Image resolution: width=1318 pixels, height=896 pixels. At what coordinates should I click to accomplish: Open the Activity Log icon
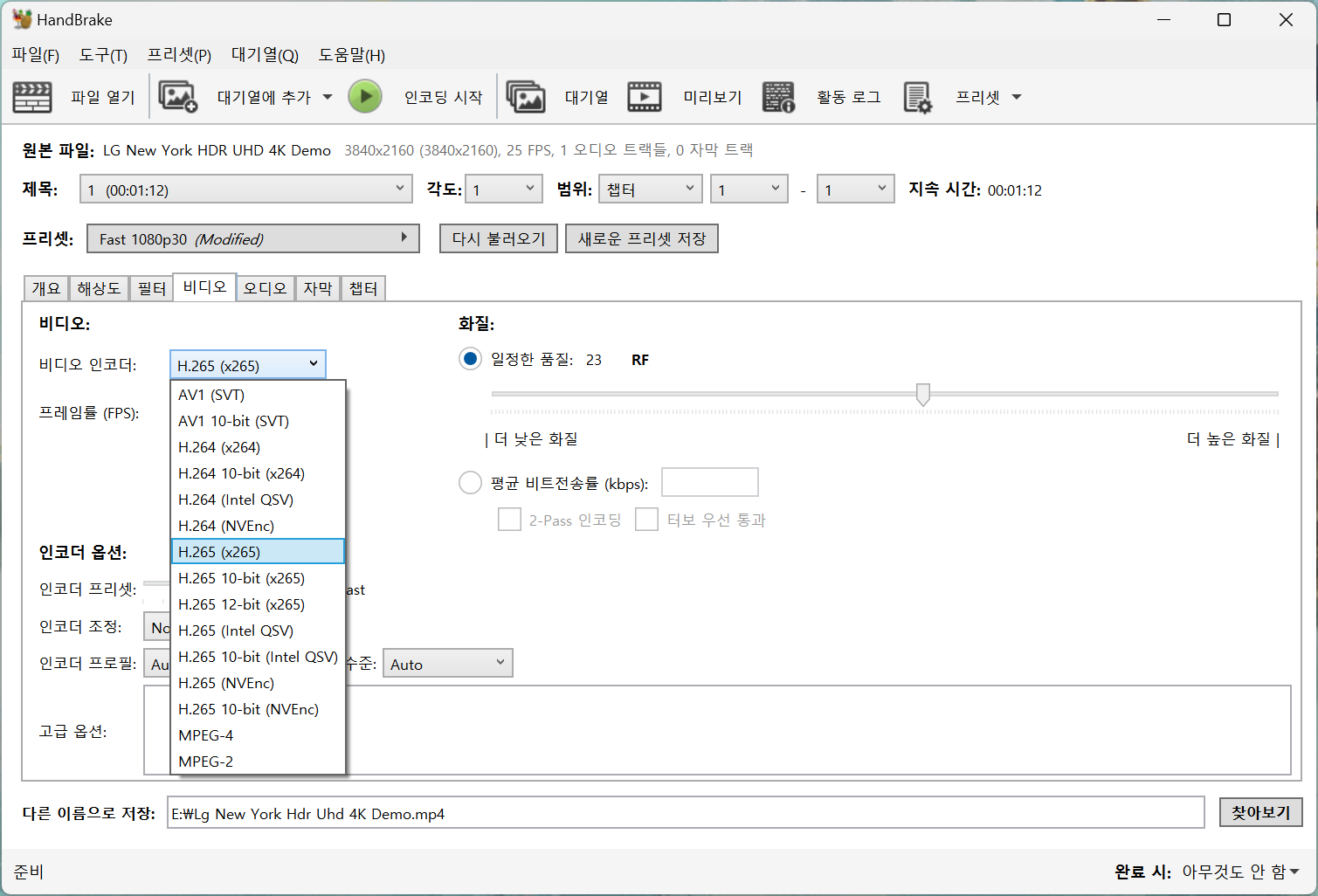[778, 97]
